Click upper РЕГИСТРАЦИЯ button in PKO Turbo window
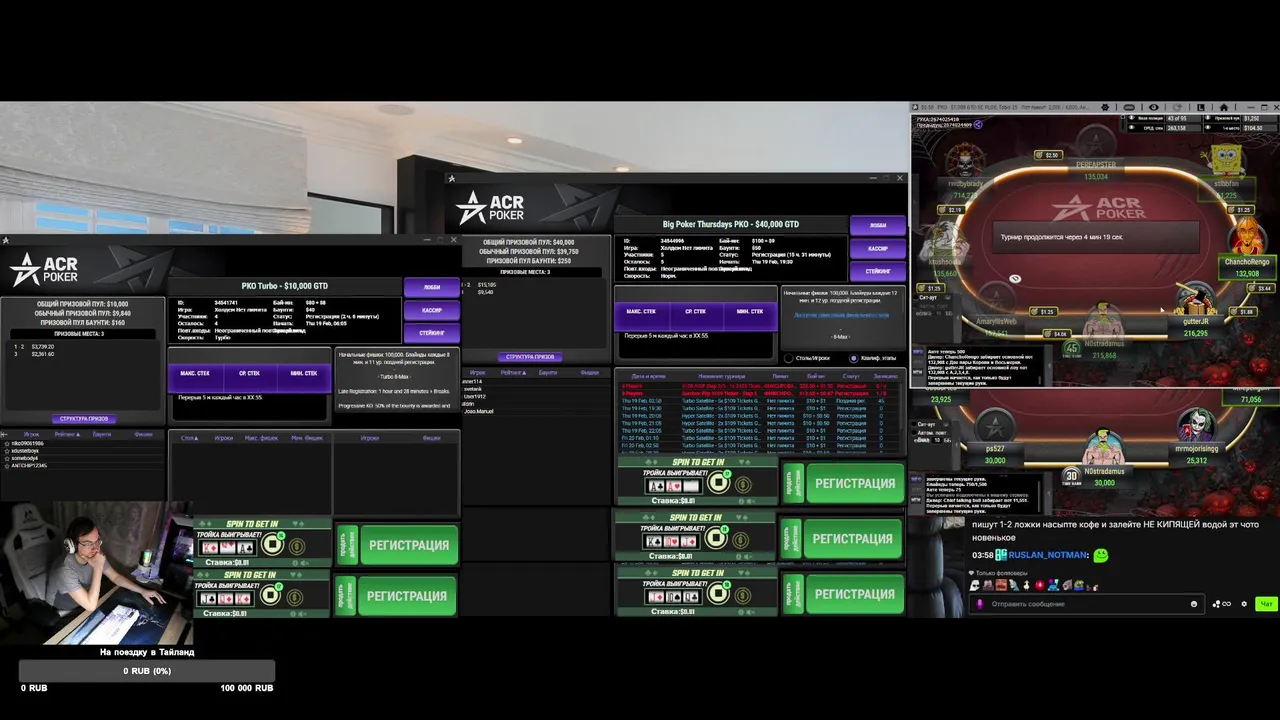Screen dimensions: 1280x720 coord(408,545)
